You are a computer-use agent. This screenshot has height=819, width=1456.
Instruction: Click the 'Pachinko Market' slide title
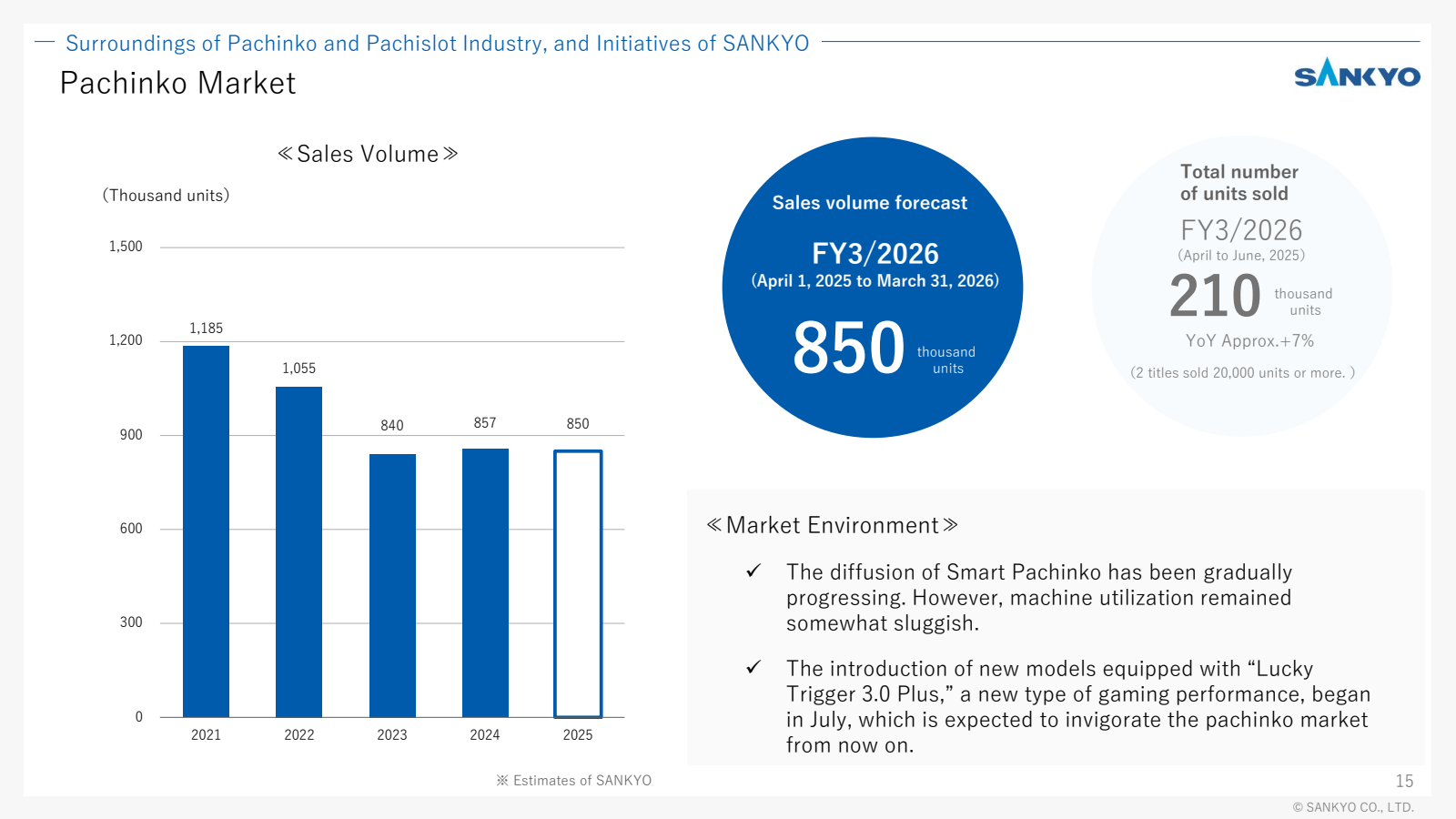point(178,83)
